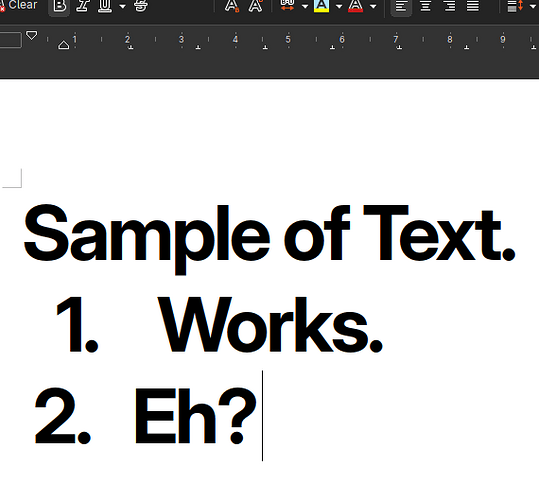Open the underline style dropdown arrow
539x500 pixels.
[x=122, y=6]
